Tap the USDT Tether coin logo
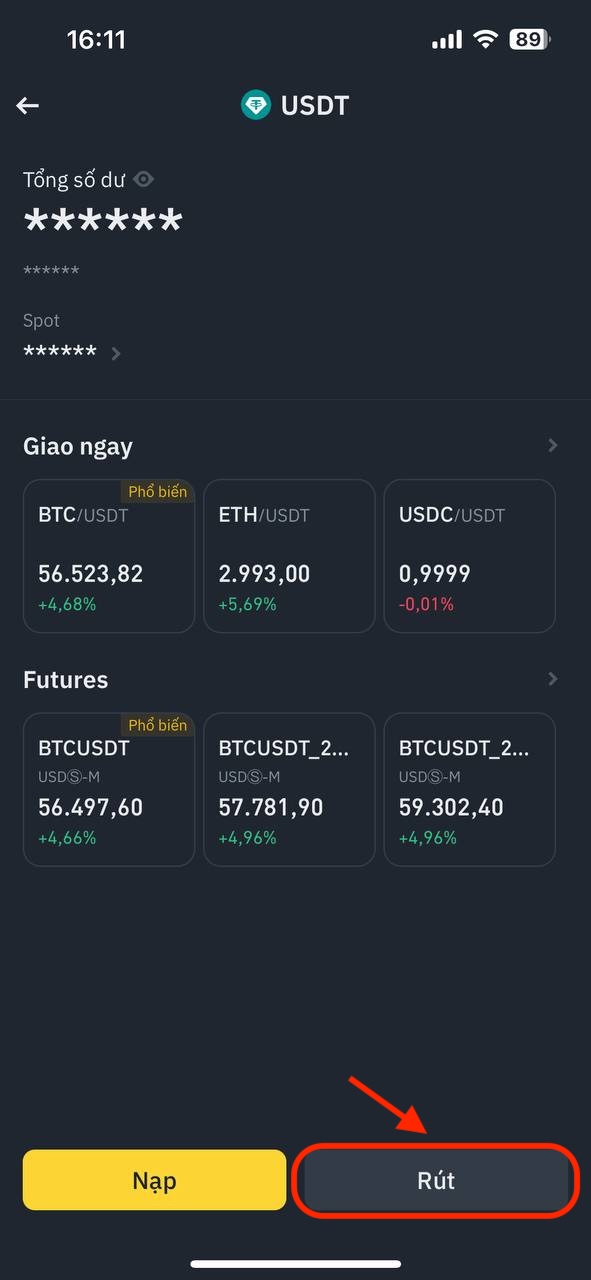This screenshot has width=591, height=1280. point(256,105)
